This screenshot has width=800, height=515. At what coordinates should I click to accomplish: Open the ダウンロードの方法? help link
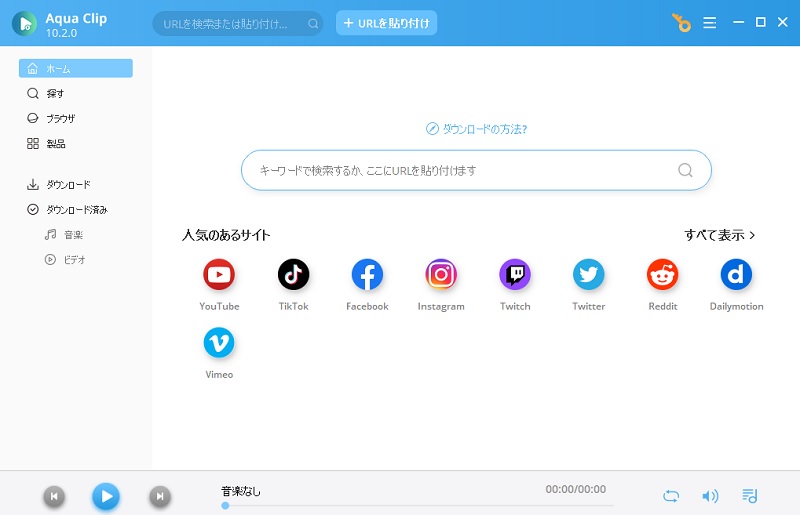tap(476, 129)
